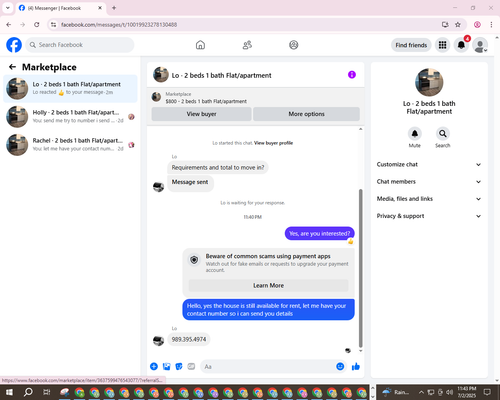This screenshot has height=400, width=500.
Task: Open the listing thumbnail in right panel
Action: 429,82
